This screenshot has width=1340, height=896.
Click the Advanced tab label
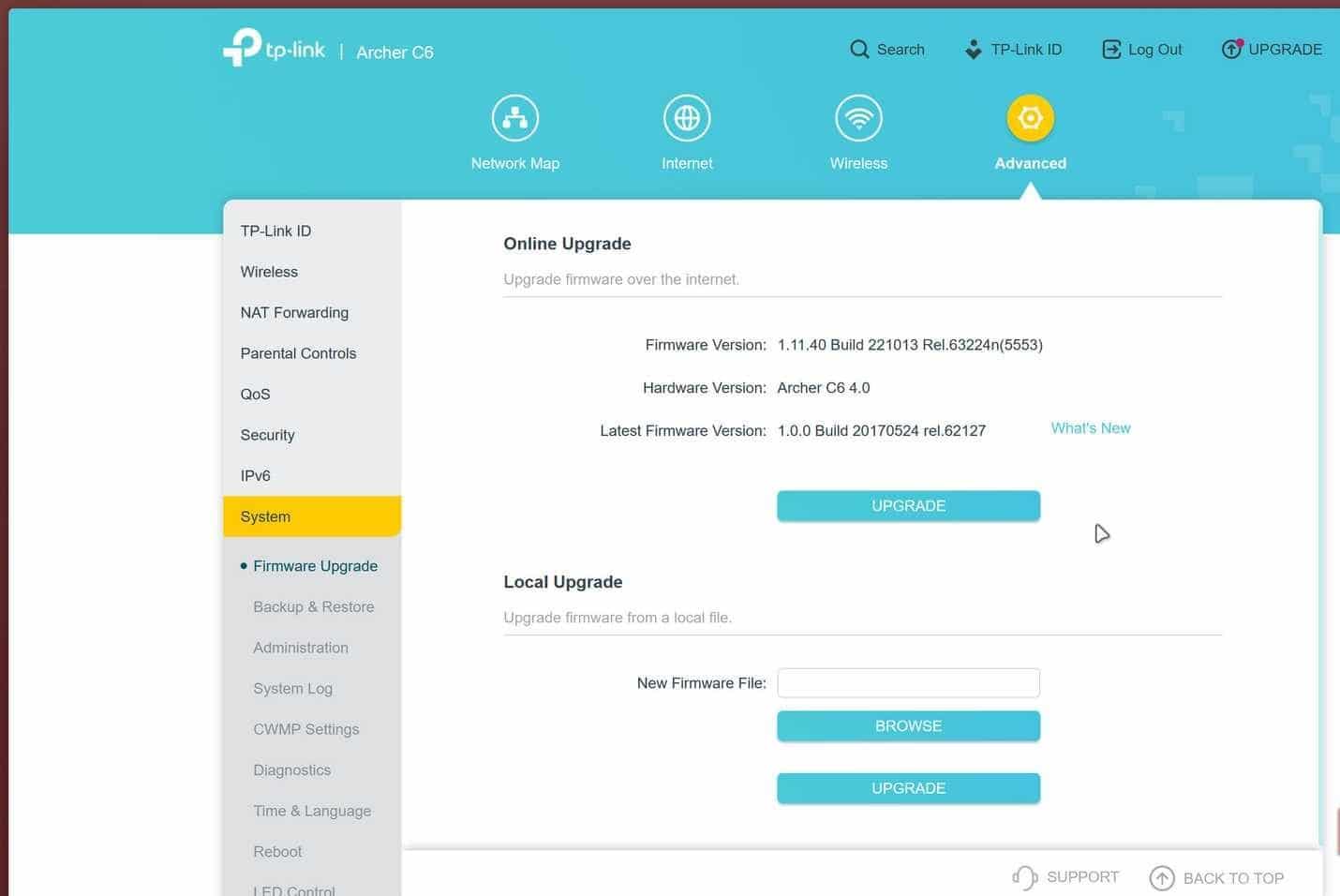(1030, 163)
